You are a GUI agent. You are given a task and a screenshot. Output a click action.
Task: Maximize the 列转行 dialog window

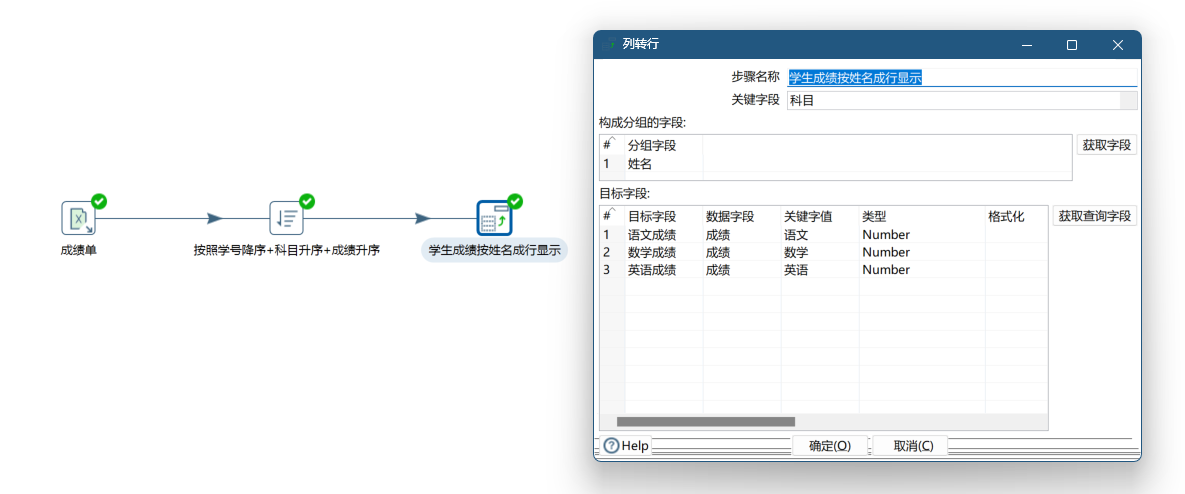coord(1072,45)
